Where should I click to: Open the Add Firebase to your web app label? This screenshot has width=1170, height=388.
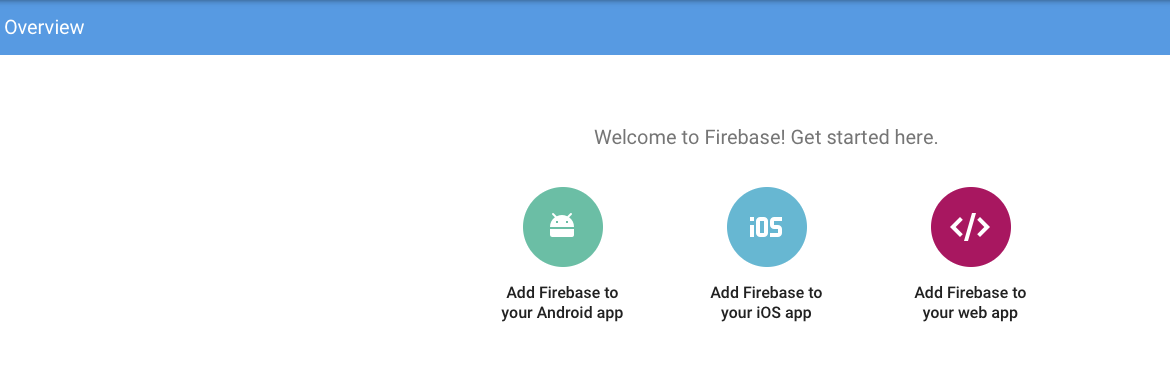tap(970, 302)
